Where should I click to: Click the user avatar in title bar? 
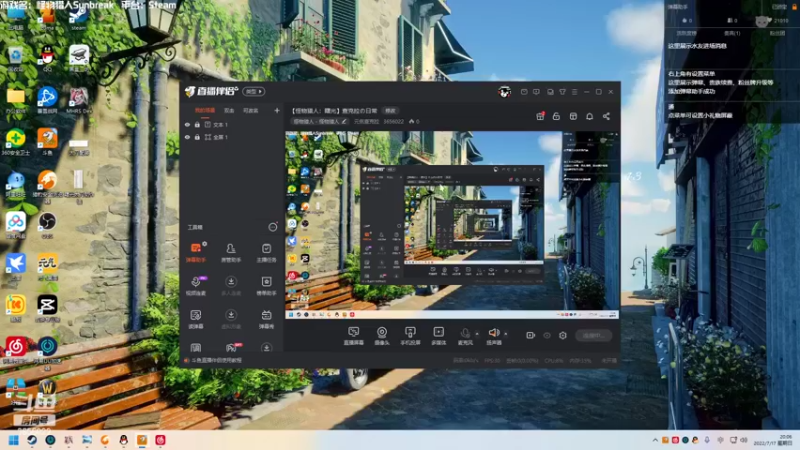pos(505,92)
